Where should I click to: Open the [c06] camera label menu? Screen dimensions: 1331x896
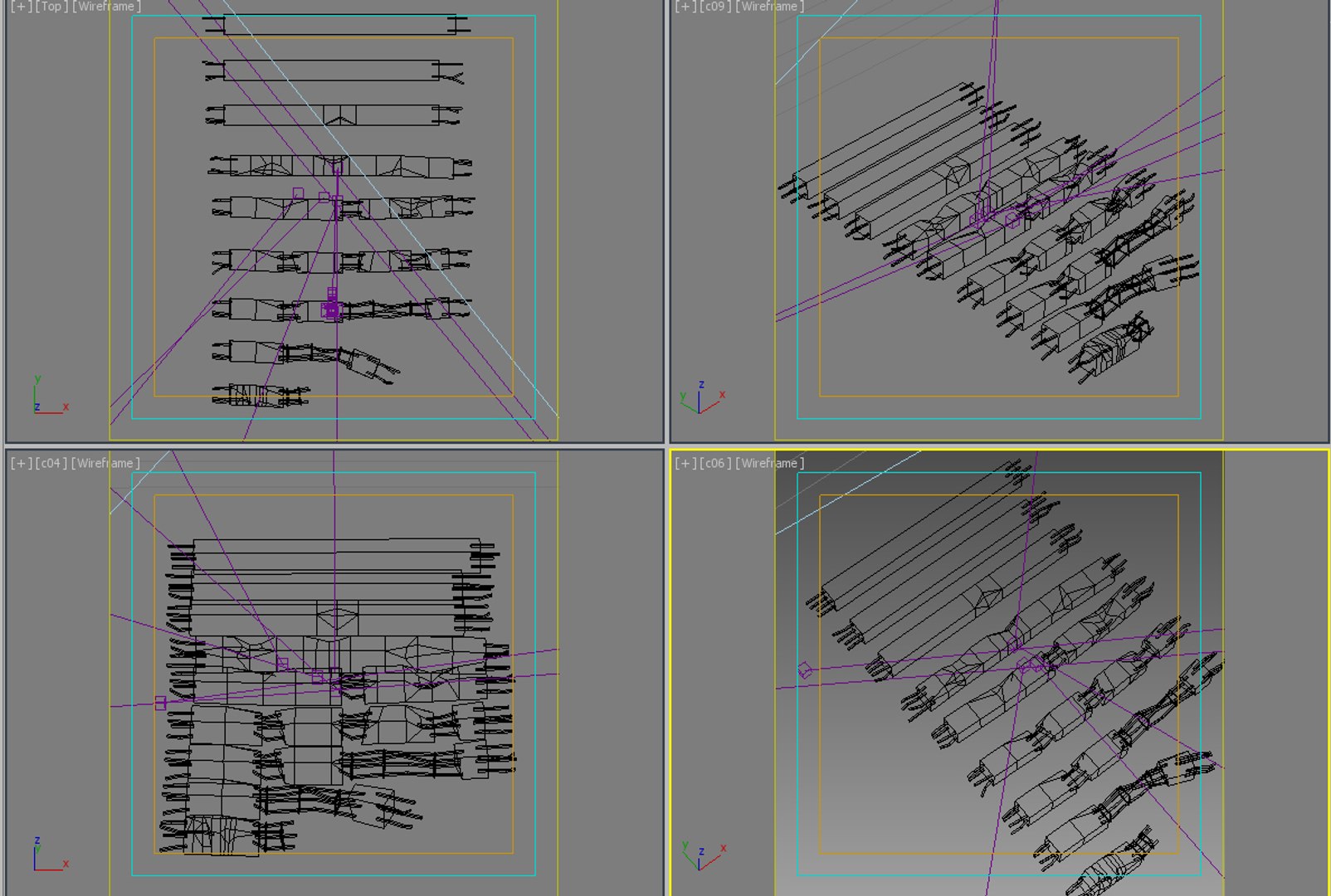pos(716,463)
